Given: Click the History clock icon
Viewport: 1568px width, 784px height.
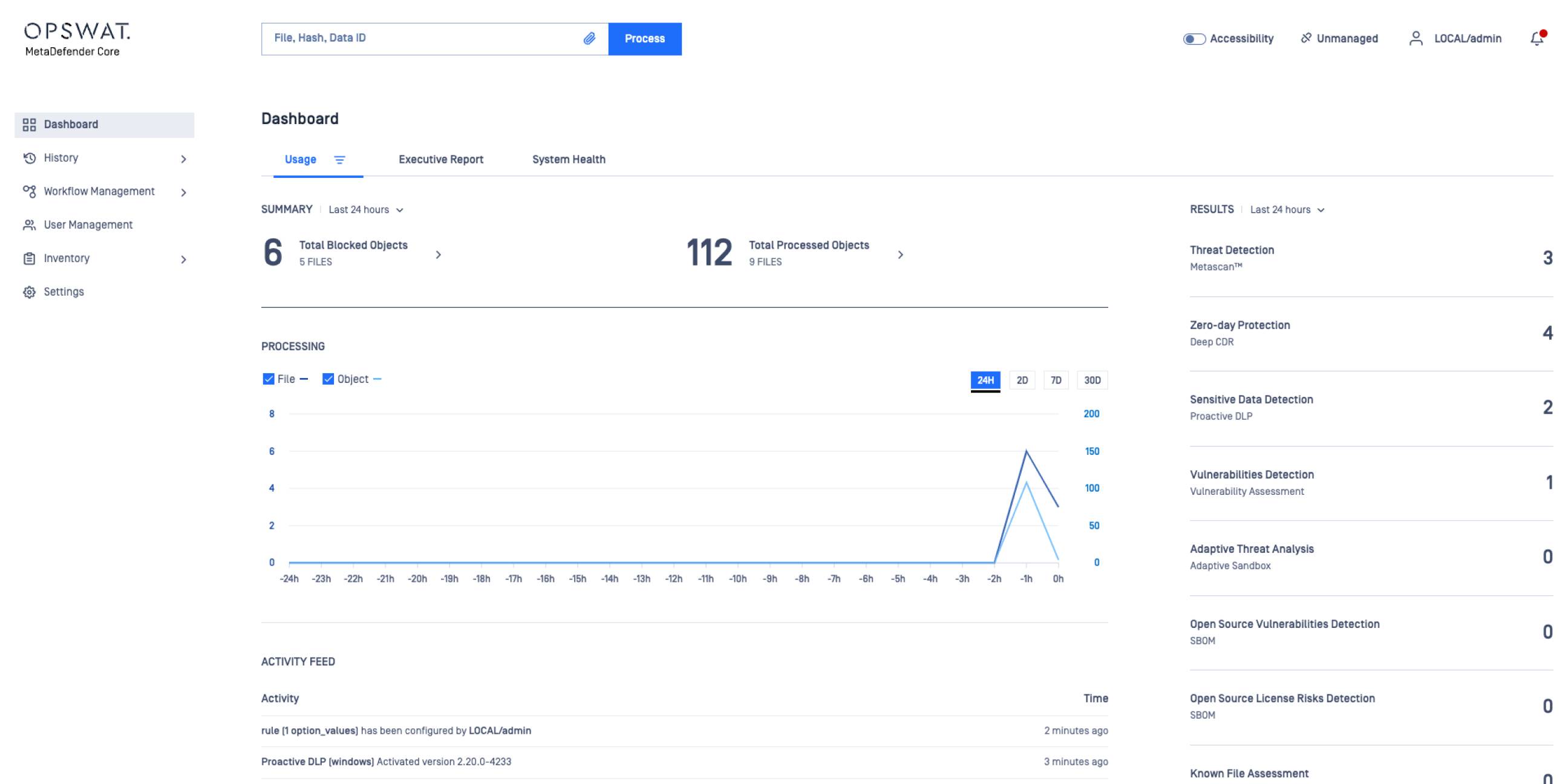Looking at the screenshot, I should [29, 158].
